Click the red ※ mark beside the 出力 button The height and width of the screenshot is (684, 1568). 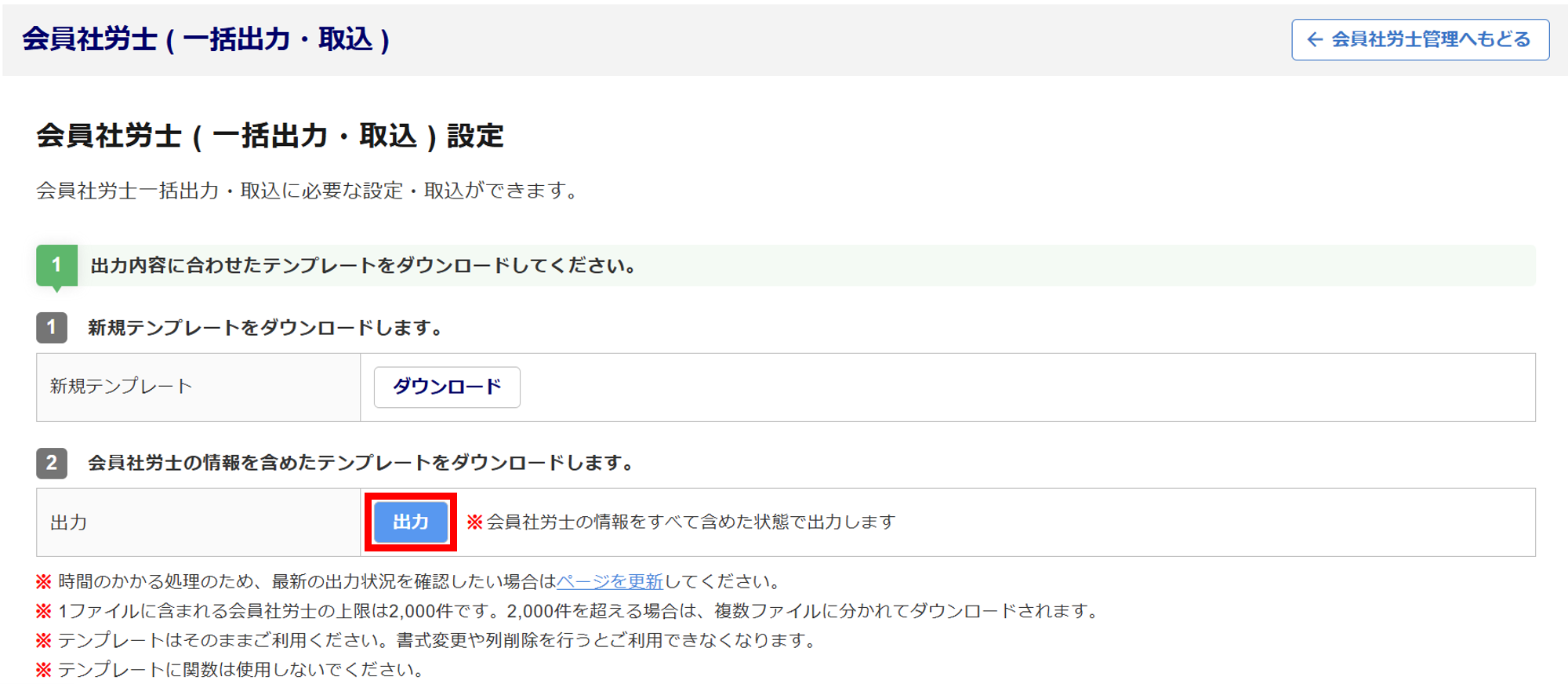474,522
